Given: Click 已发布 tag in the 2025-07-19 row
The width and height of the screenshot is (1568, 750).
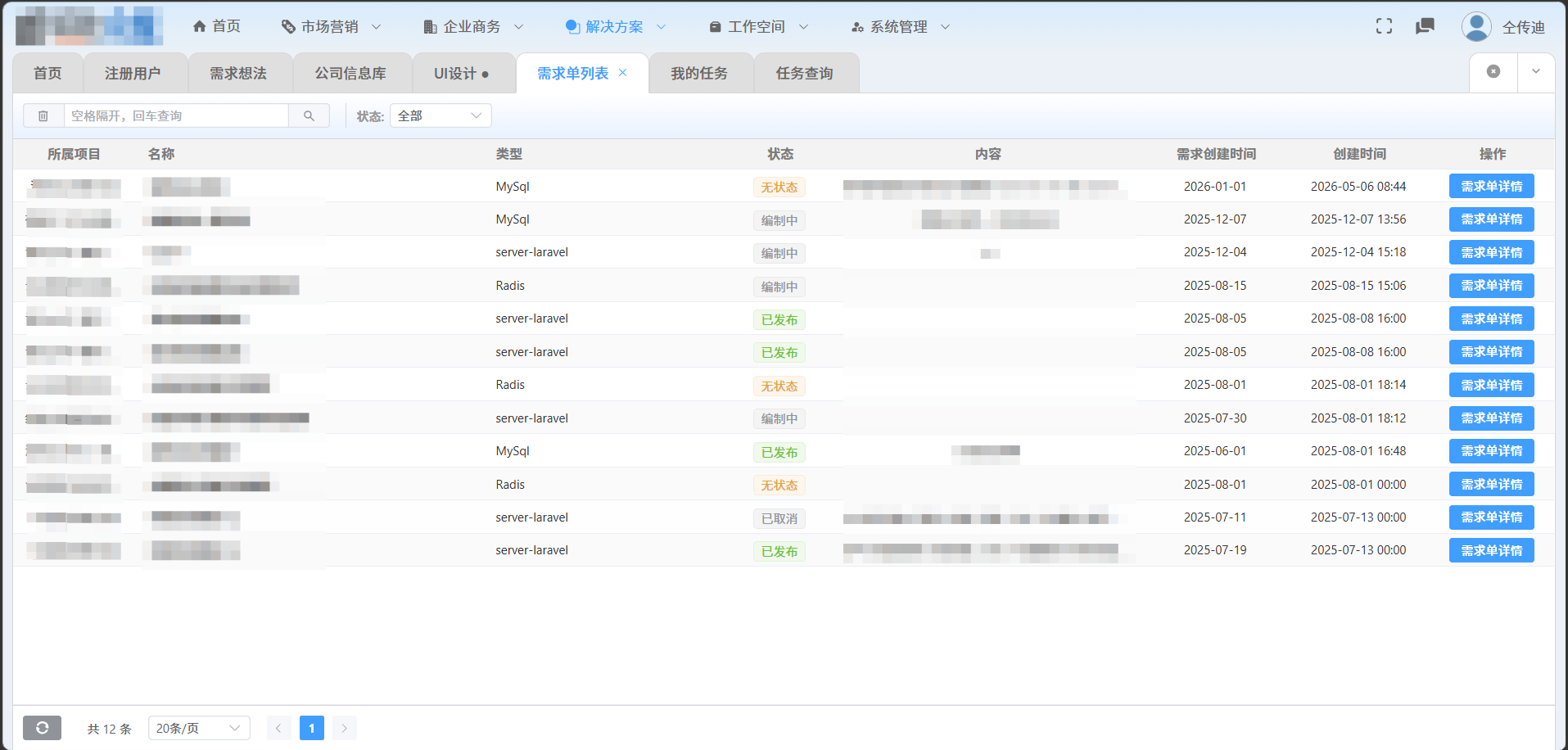Looking at the screenshot, I should click(x=779, y=552).
